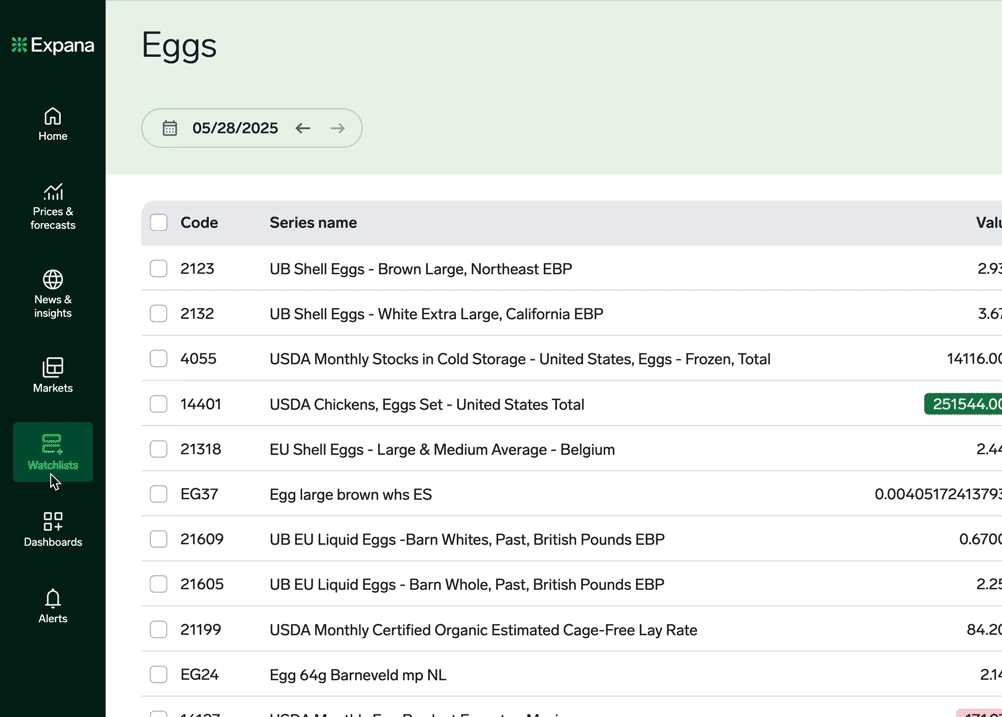Go to previous date with left arrow
1002x717 pixels.
pos(303,128)
